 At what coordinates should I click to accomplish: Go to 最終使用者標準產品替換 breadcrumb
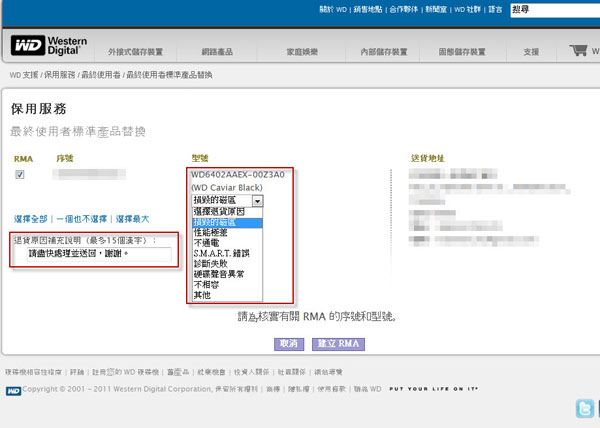pyautogui.click(x=170, y=75)
